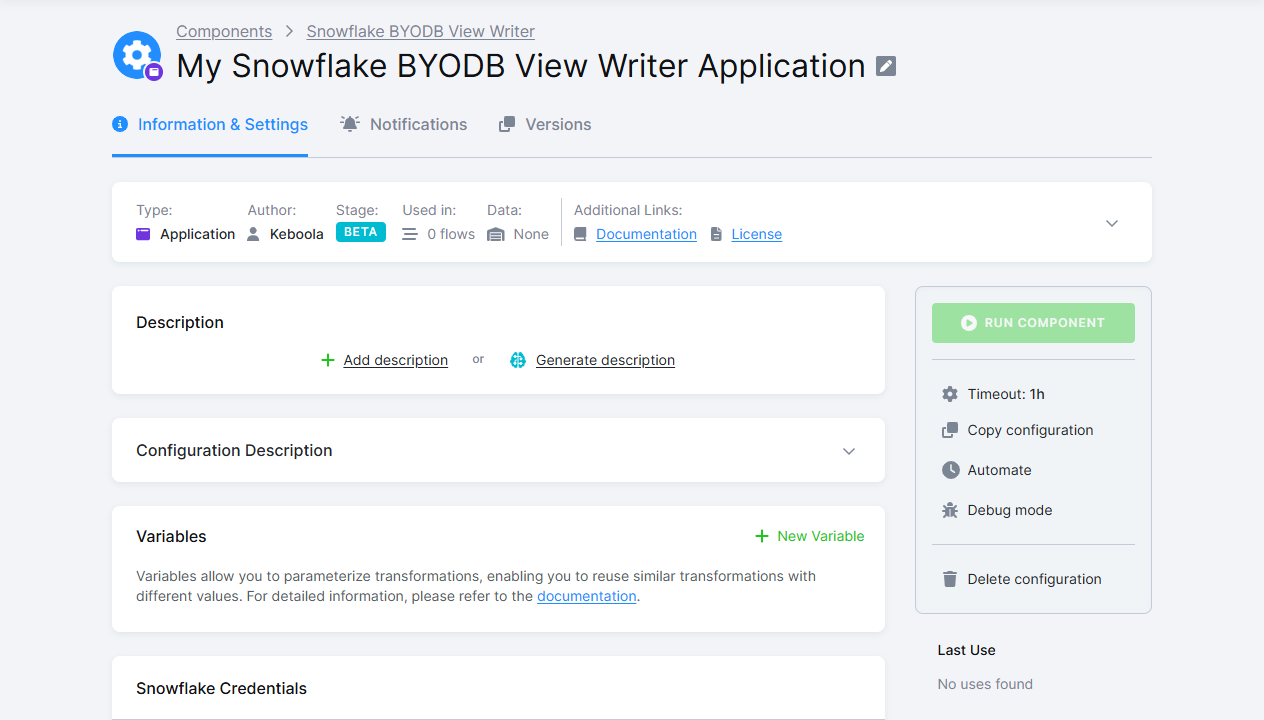
Task: Expand the component info bar chevron
Action: click(1111, 223)
